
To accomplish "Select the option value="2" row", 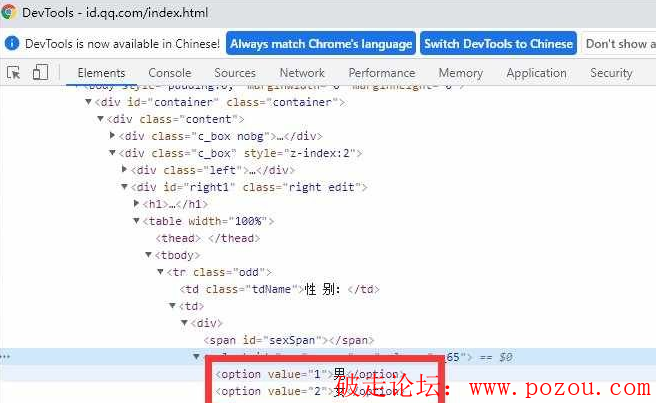I will click(x=309, y=391).
